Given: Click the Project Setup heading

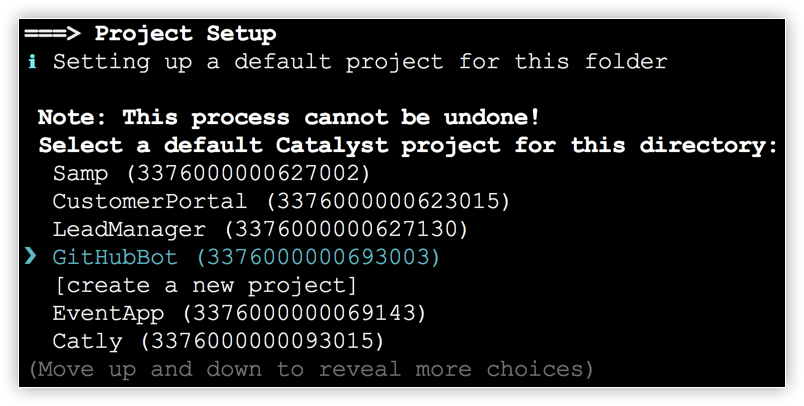Looking at the screenshot, I should coord(185,34).
